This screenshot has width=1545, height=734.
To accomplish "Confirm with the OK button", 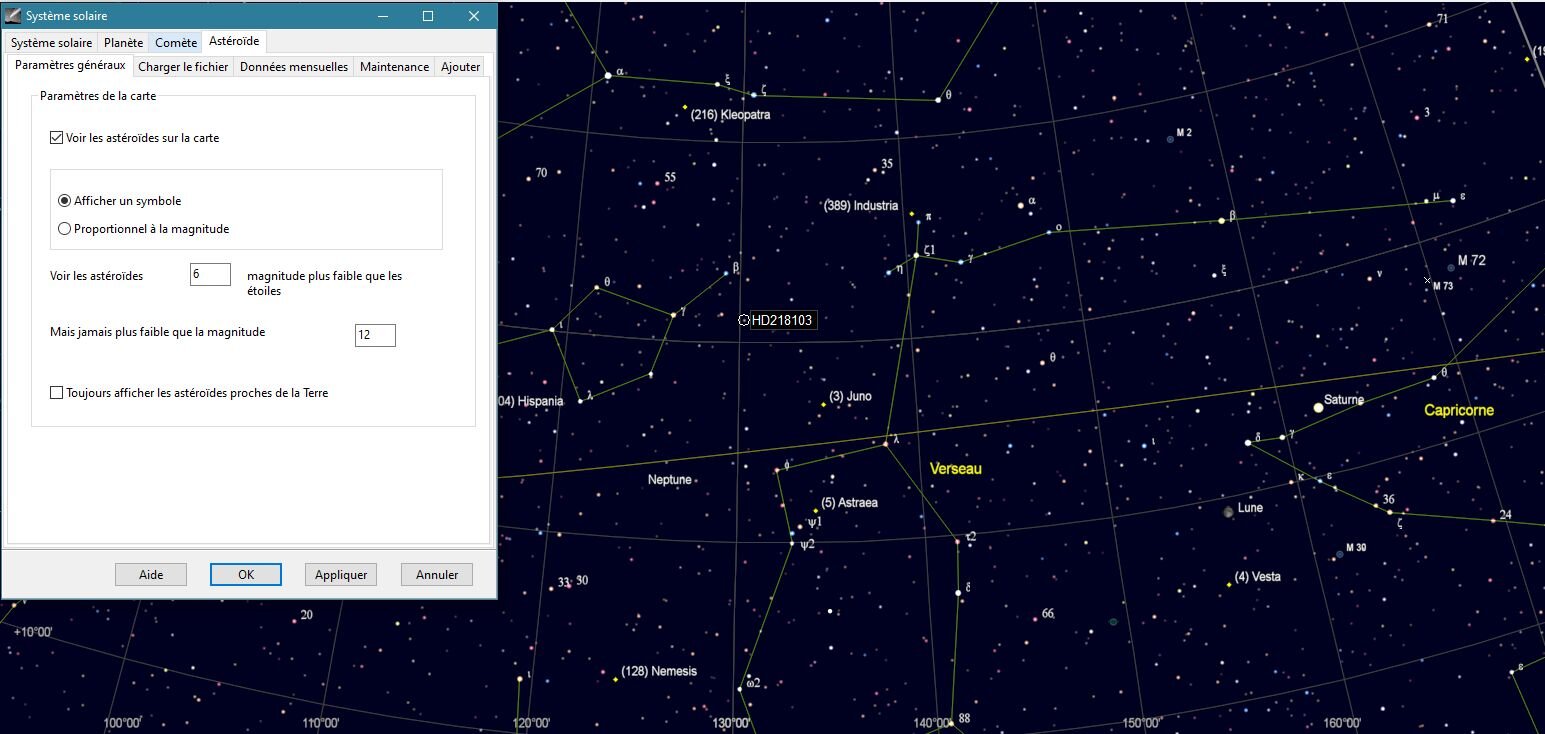I will click(246, 574).
